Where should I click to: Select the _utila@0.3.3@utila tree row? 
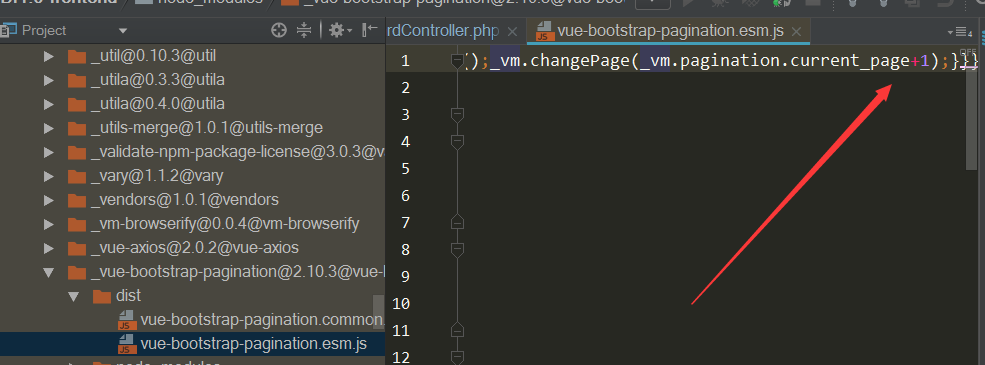pyautogui.click(x=192, y=80)
